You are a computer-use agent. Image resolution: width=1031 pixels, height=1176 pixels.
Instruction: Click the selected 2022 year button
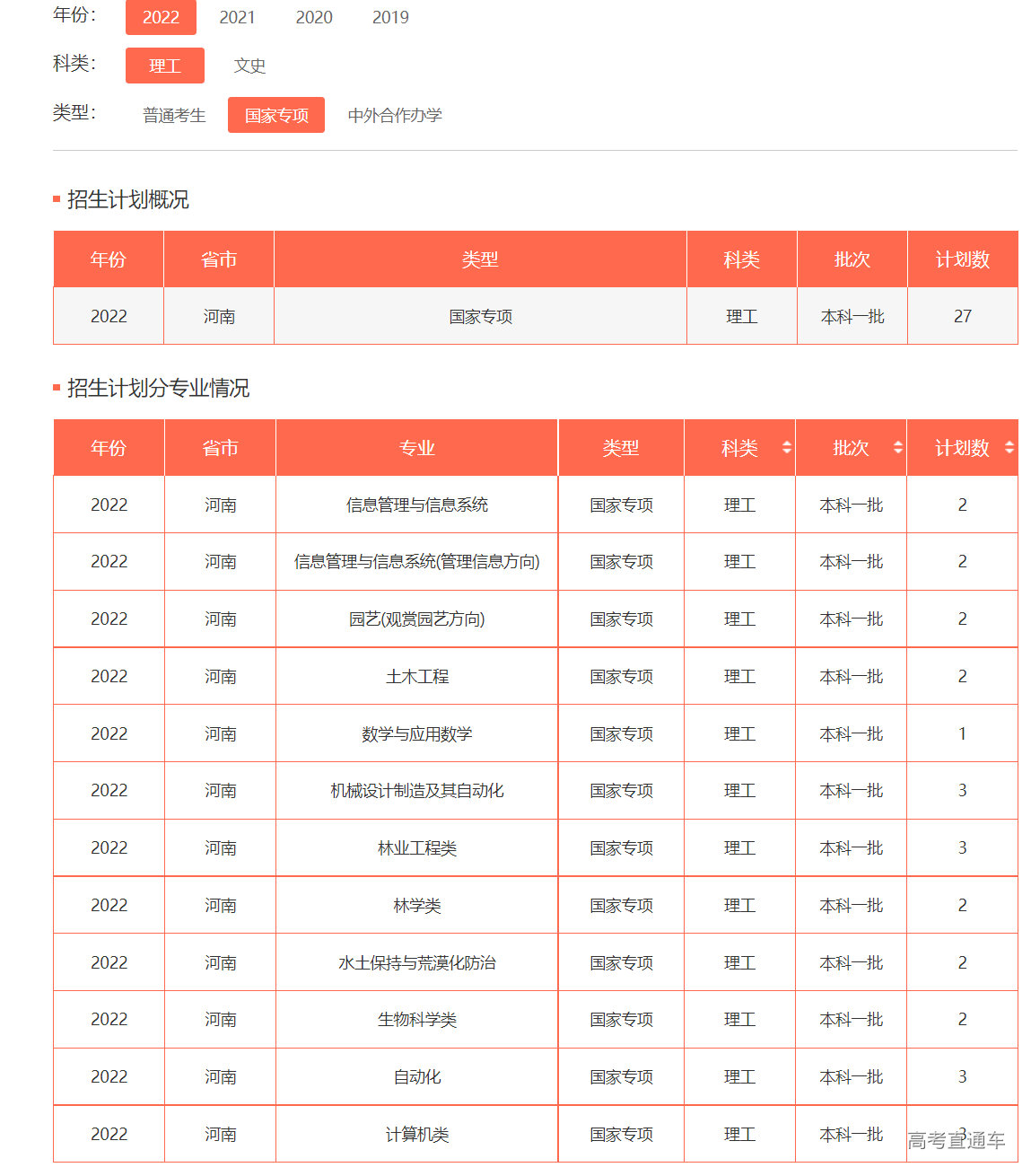[161, 17]
